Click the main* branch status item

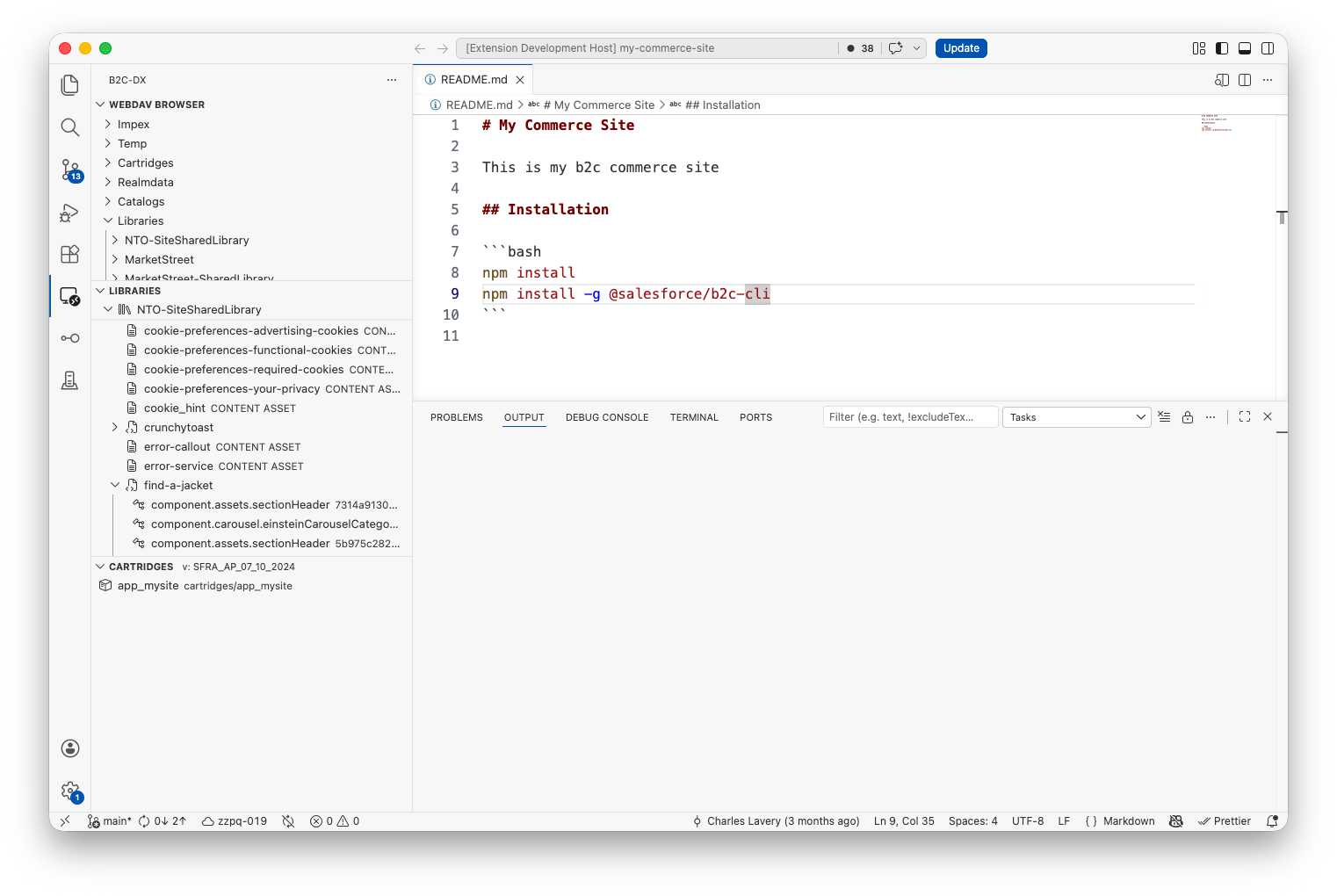tap(109, 821)
